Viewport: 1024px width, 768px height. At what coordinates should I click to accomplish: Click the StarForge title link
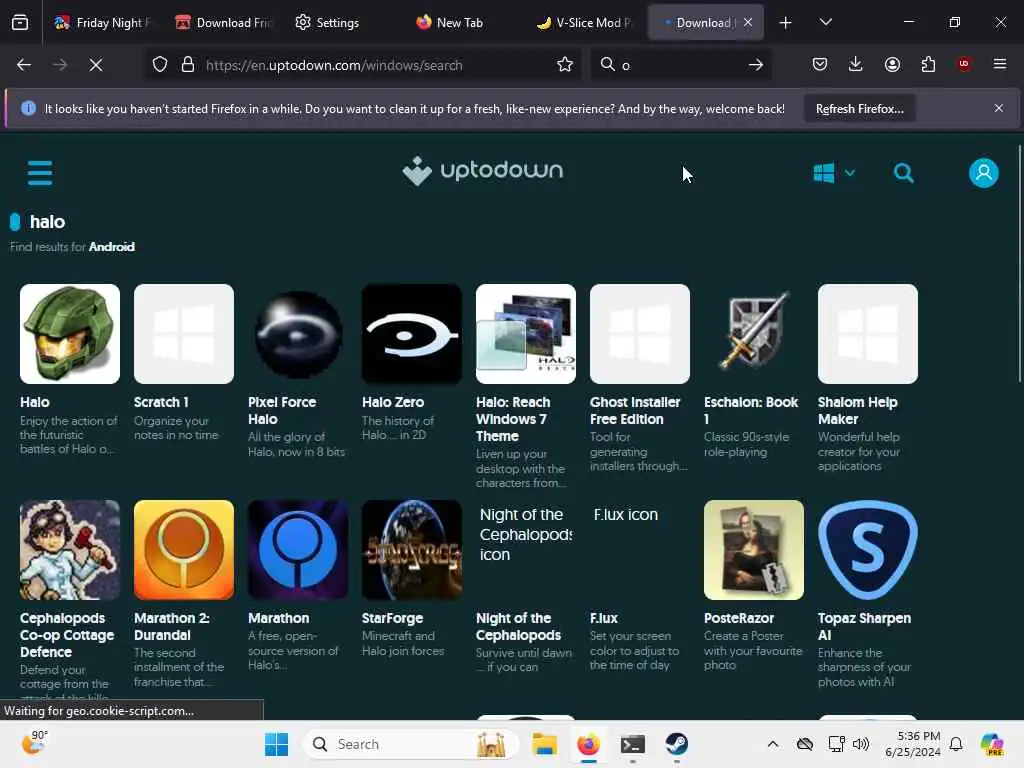392,618
